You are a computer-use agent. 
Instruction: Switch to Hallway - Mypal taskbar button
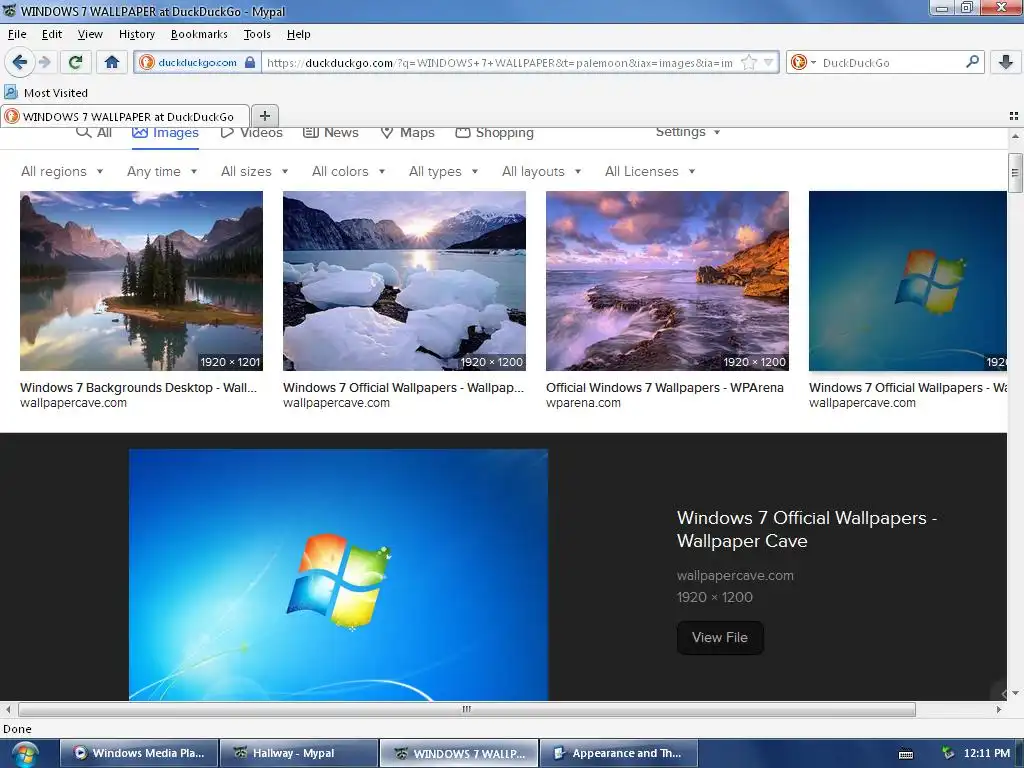click(298, 753)
